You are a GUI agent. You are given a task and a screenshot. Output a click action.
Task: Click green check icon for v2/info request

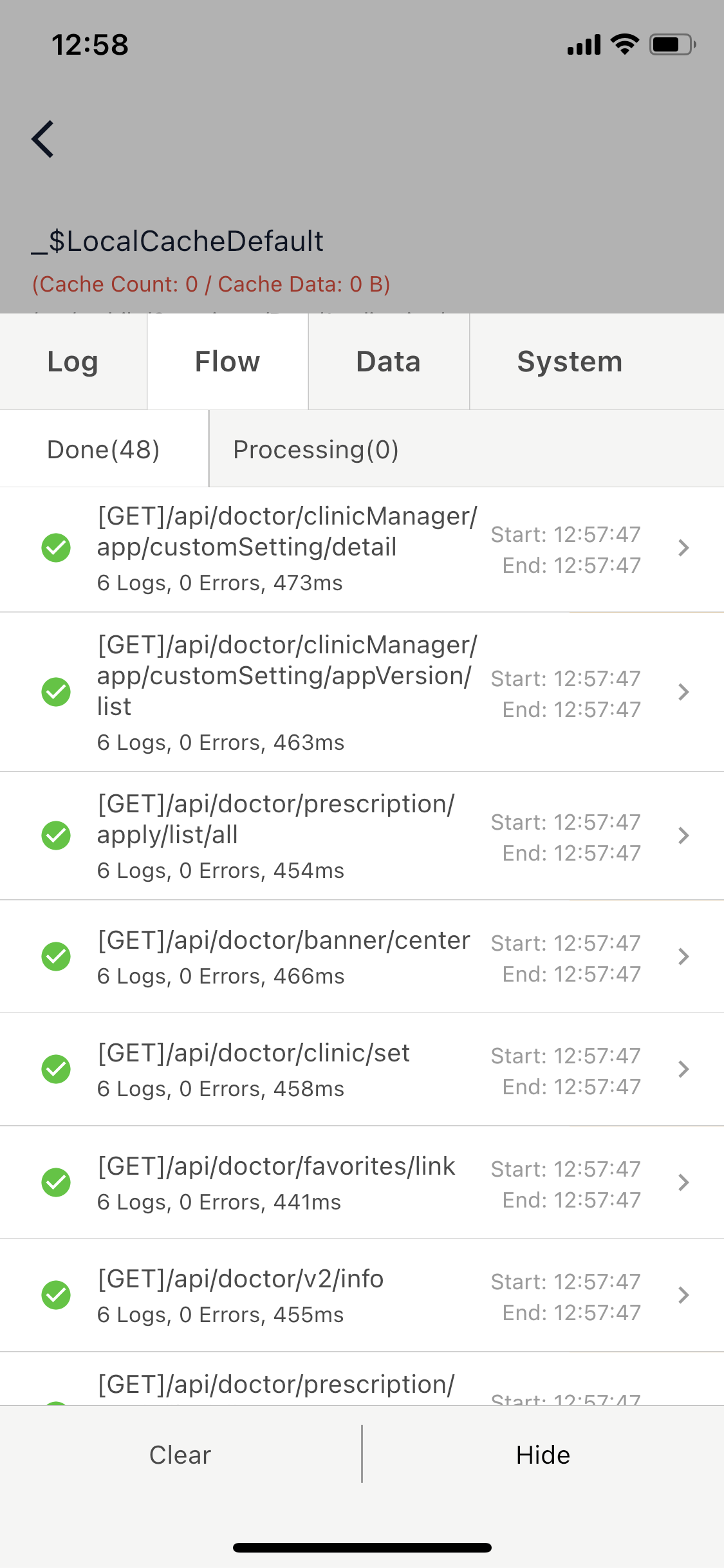(x=56, y=1295)
